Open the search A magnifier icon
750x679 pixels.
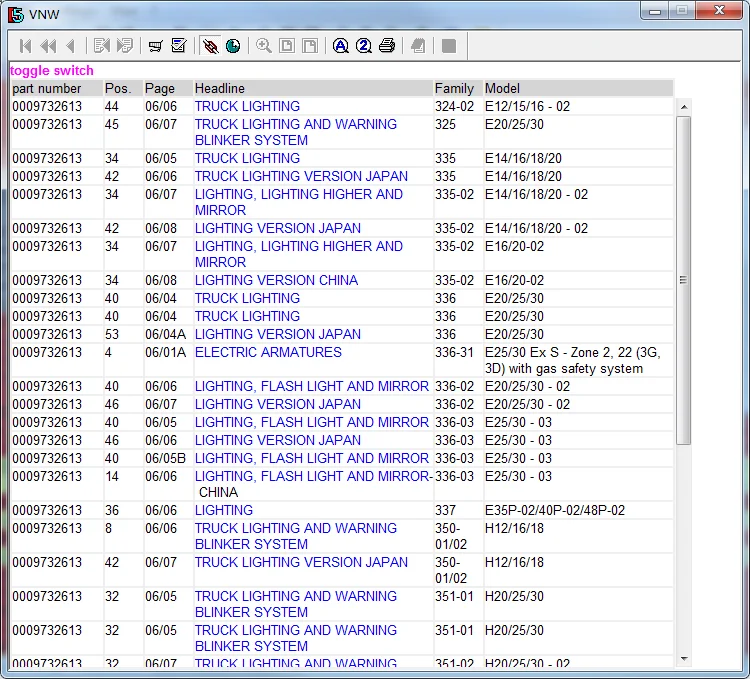click(341, 46)
